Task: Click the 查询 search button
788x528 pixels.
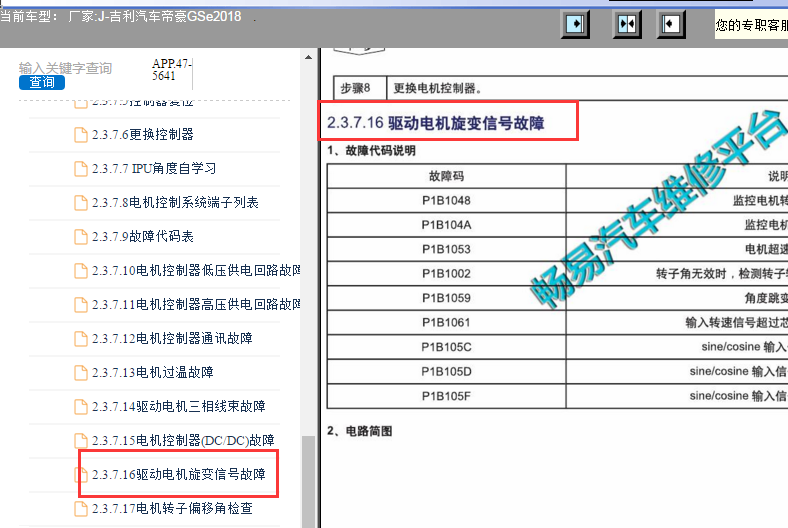Action: coord(42,82)
